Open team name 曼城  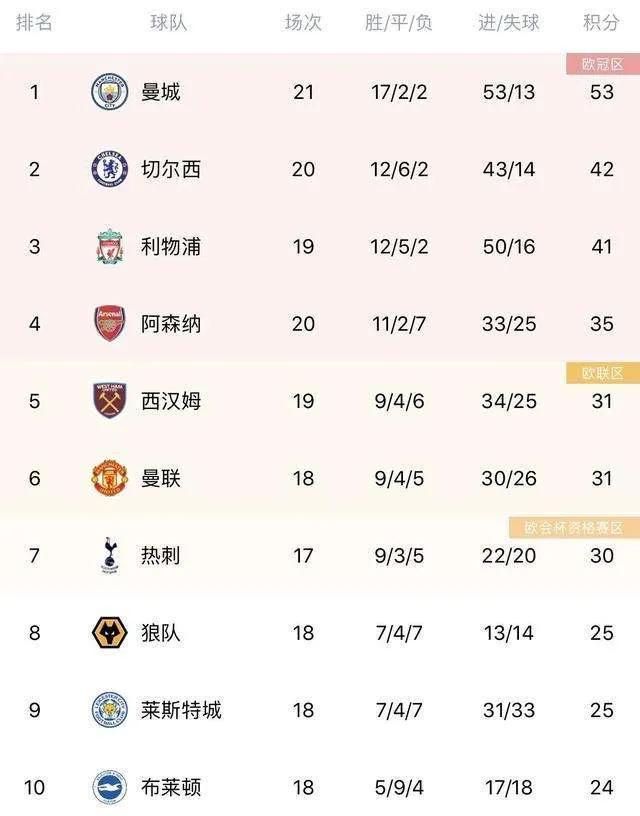pyautogui.click(x=161, y=92)
